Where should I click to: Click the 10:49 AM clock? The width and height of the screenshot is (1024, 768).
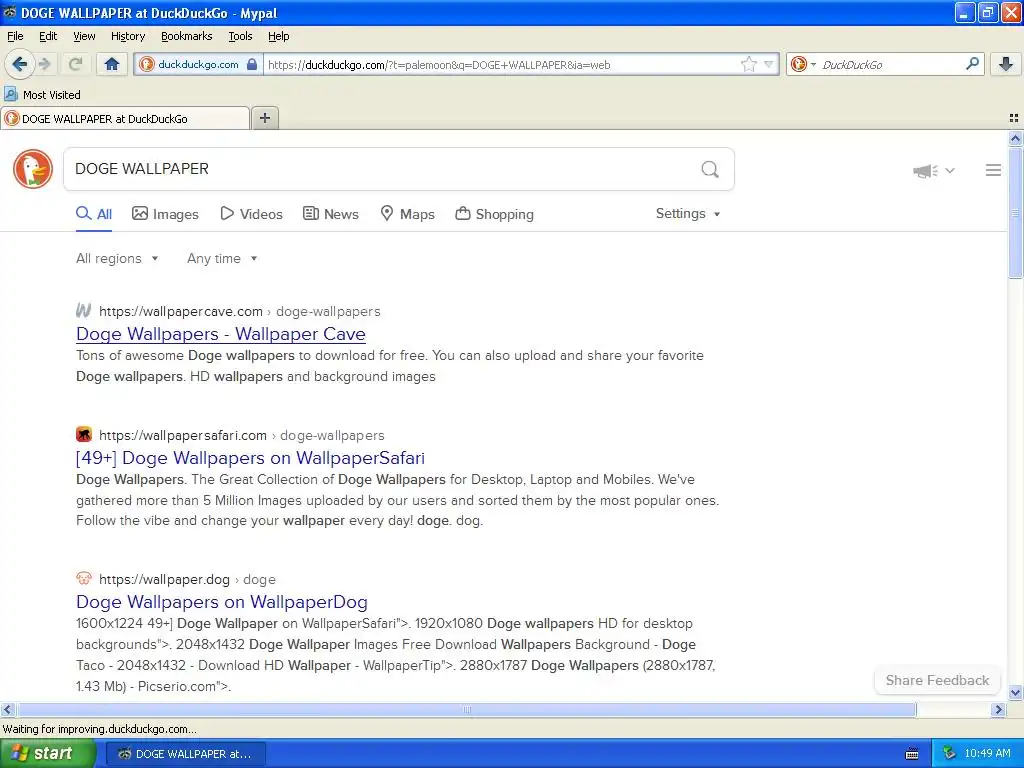[987, 754]
